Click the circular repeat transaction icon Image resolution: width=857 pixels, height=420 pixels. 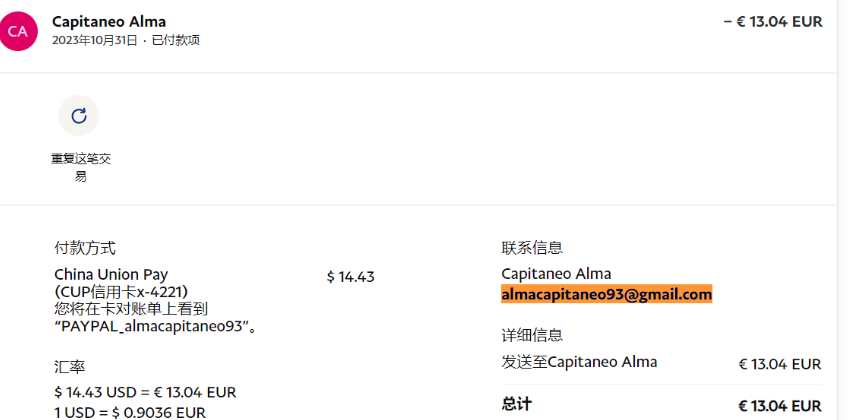pyautogui.click(x=79, y=115)
